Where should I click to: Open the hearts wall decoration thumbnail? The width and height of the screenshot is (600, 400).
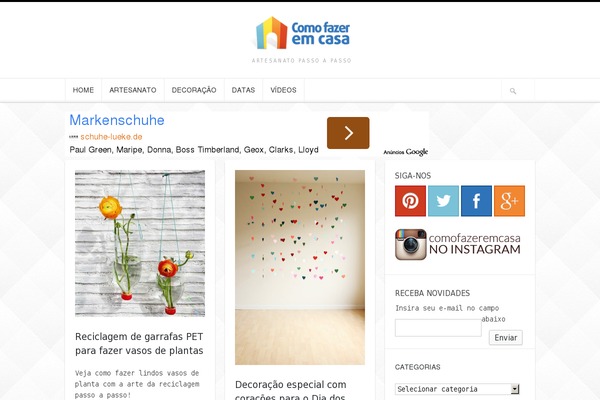300,267
